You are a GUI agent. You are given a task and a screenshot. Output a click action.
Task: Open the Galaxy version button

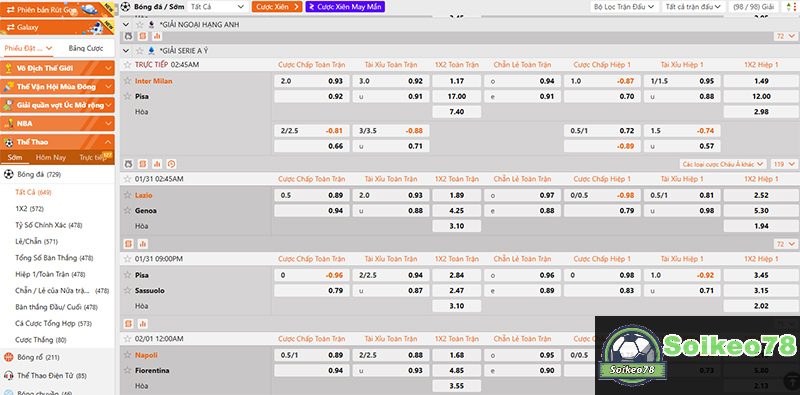[57, 27]
